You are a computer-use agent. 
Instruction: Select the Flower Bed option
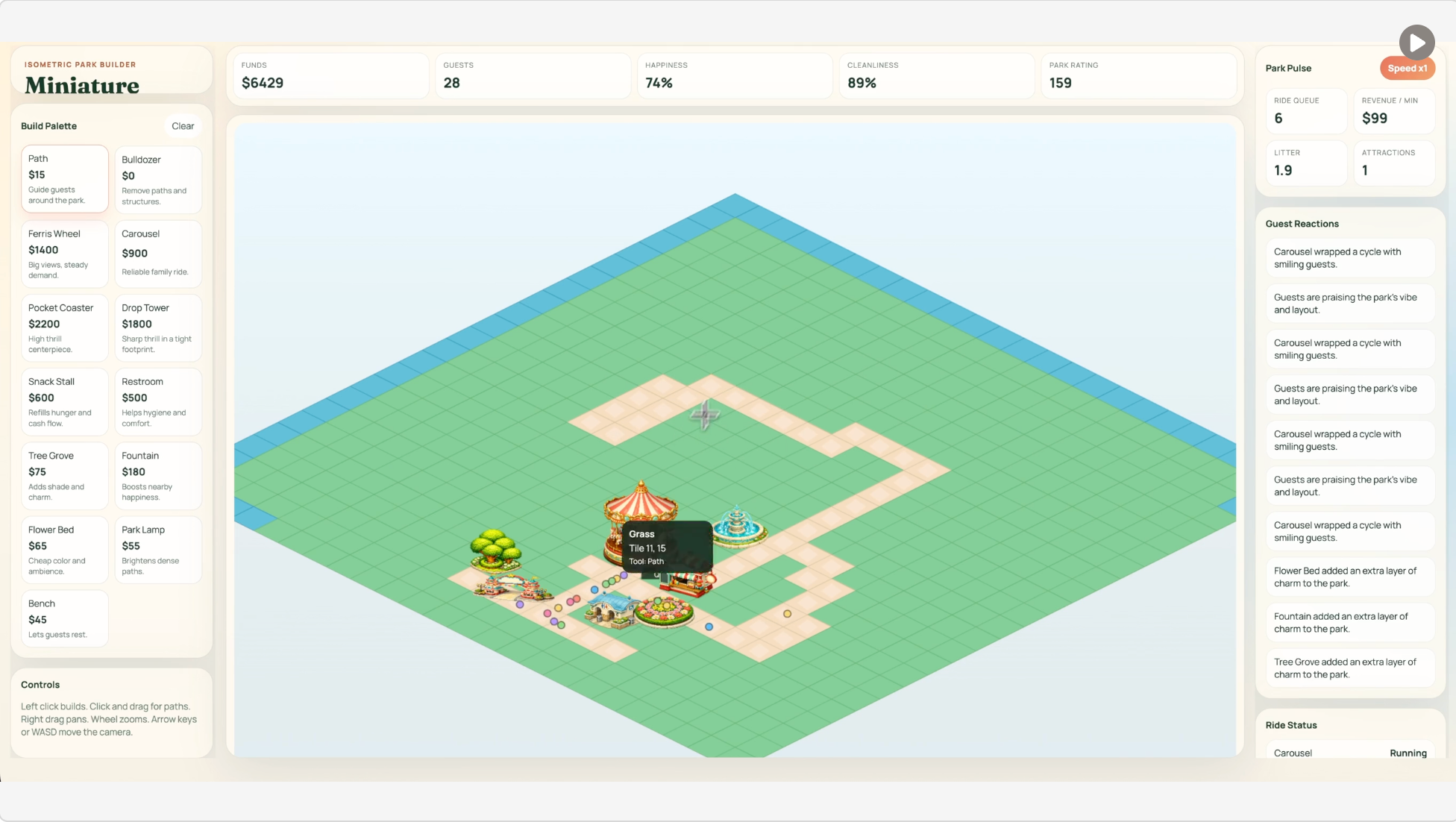click(64, 550)
